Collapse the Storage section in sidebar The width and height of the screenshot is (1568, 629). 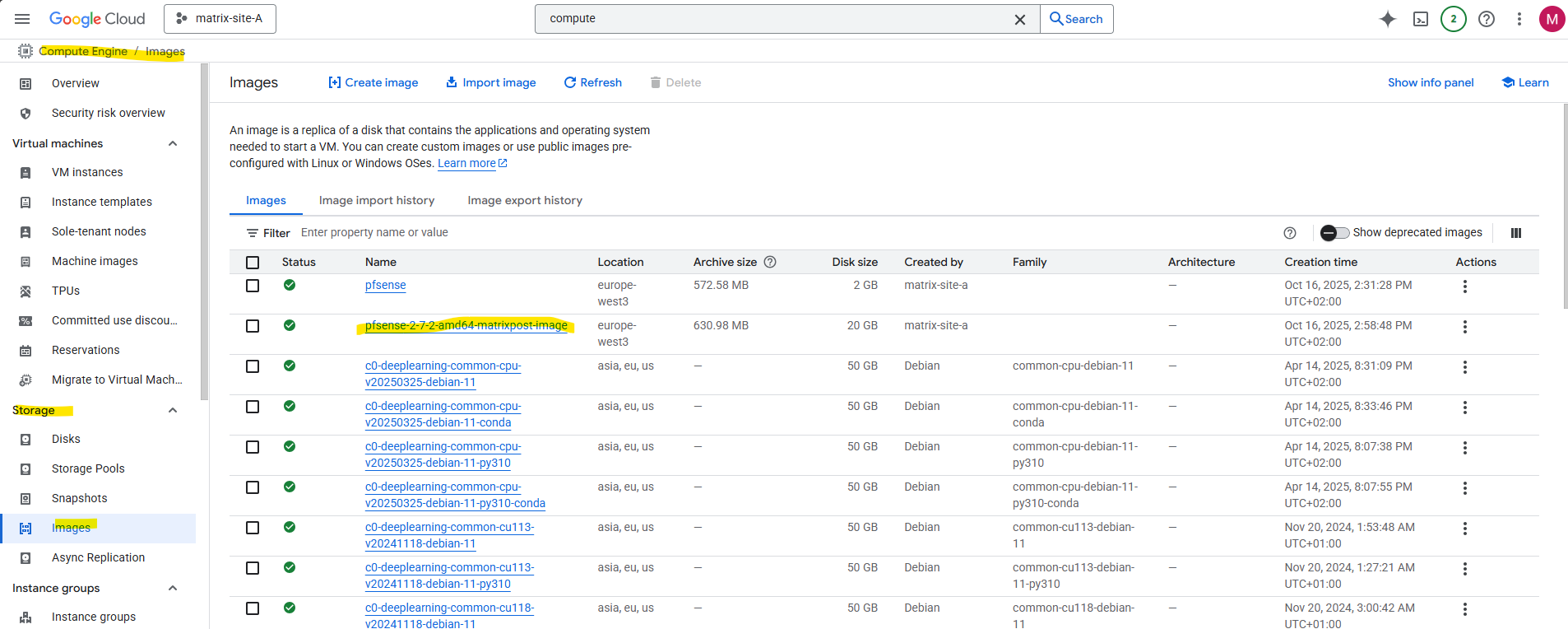(173, 410)
